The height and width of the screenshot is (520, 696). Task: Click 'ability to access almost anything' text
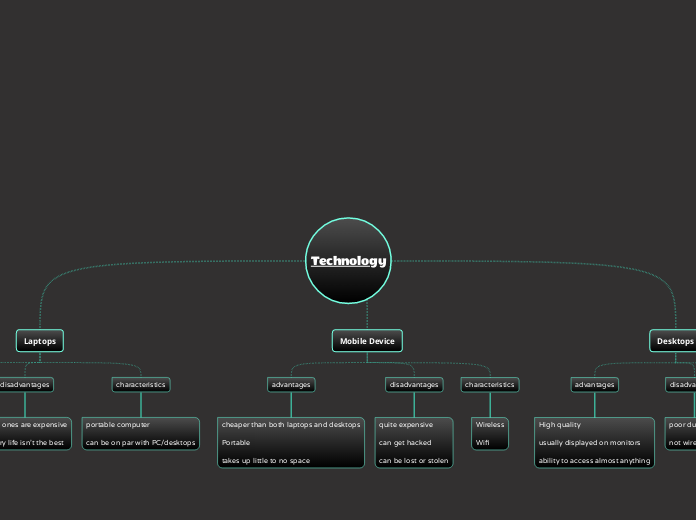(x=594, y=461)
